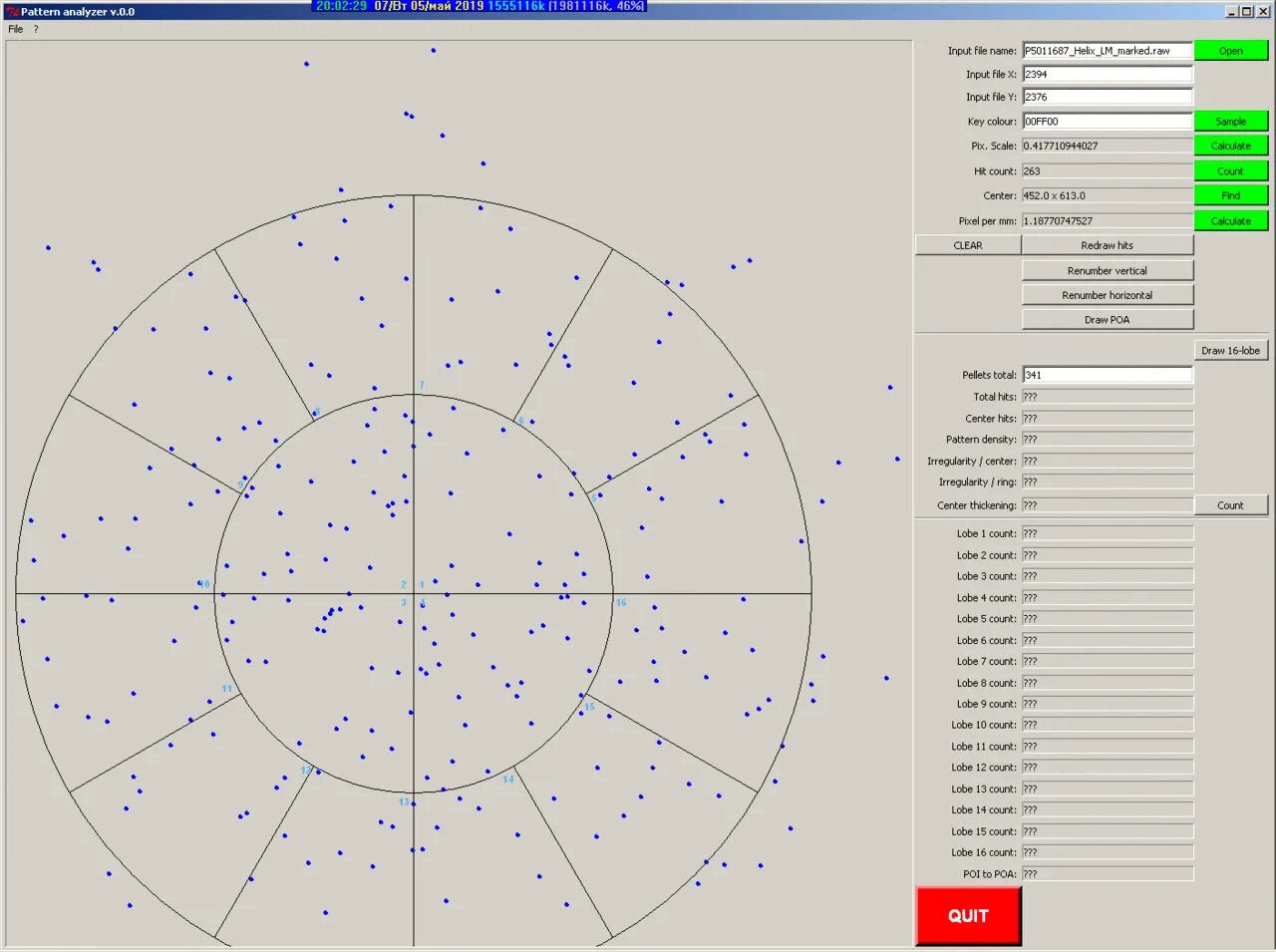Click the Pattern analyzer title bar icon
1276x952 pixels.
(x=13, y=12)
